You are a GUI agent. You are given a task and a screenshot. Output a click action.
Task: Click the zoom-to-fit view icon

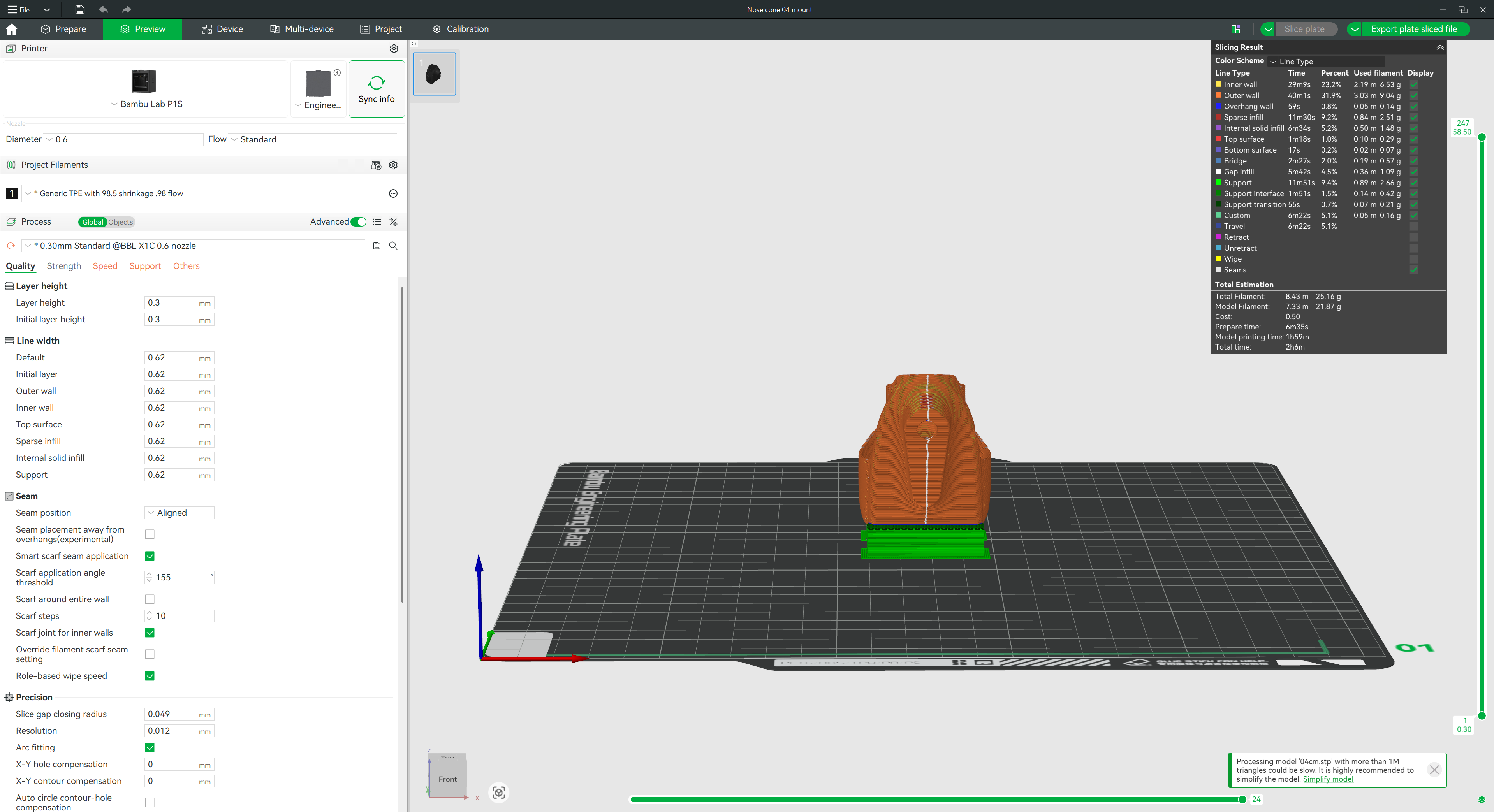point(499,792)
